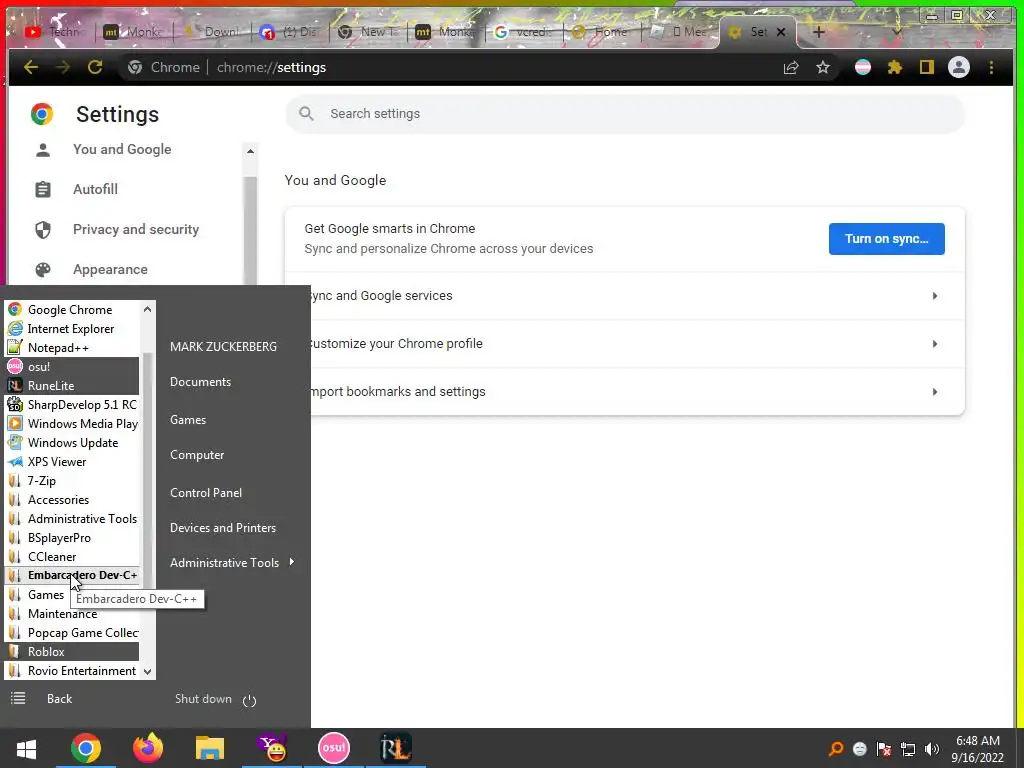Open Sync and Google services

pos(625,296)
